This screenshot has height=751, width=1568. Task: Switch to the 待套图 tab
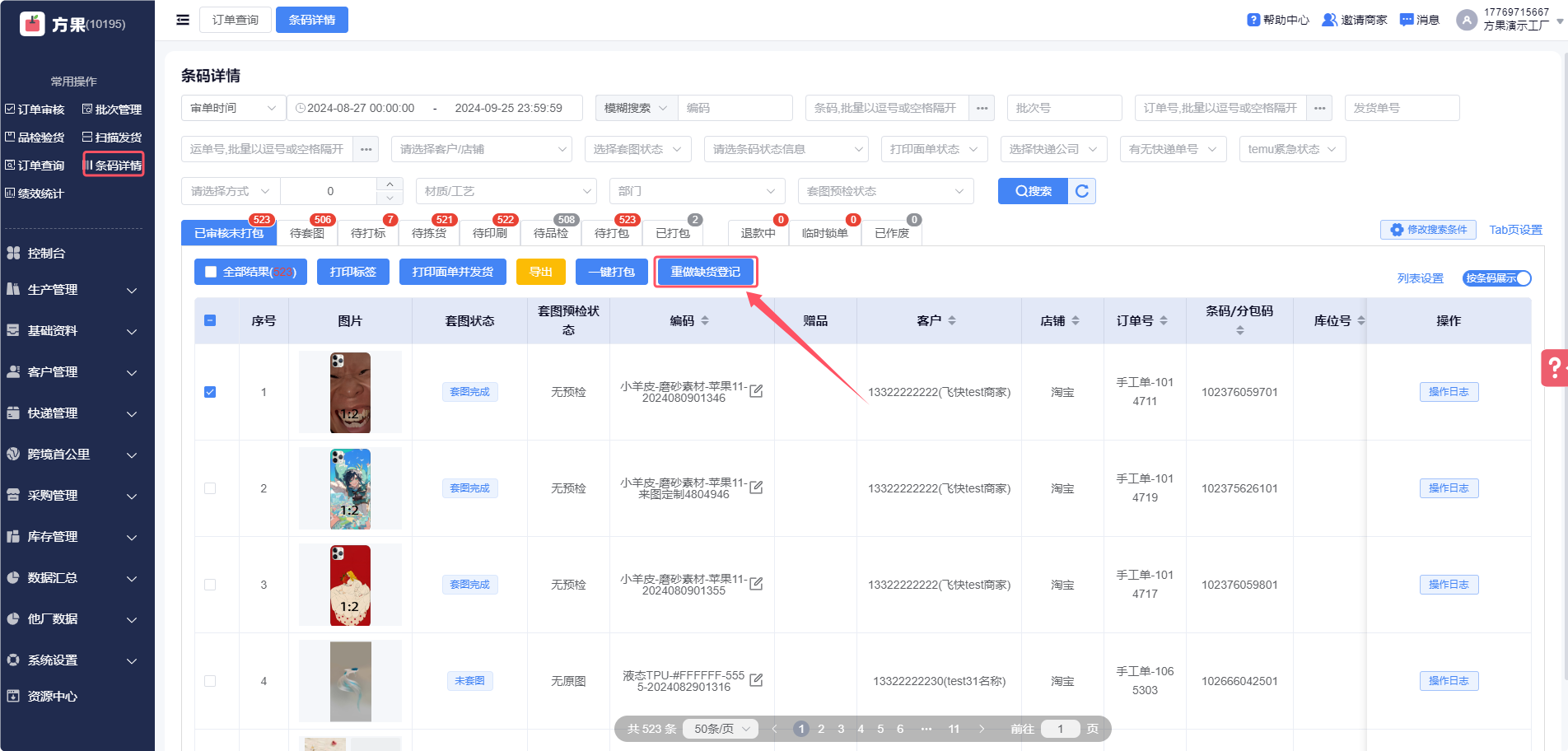pyautogui.click(x=307, y=233)
